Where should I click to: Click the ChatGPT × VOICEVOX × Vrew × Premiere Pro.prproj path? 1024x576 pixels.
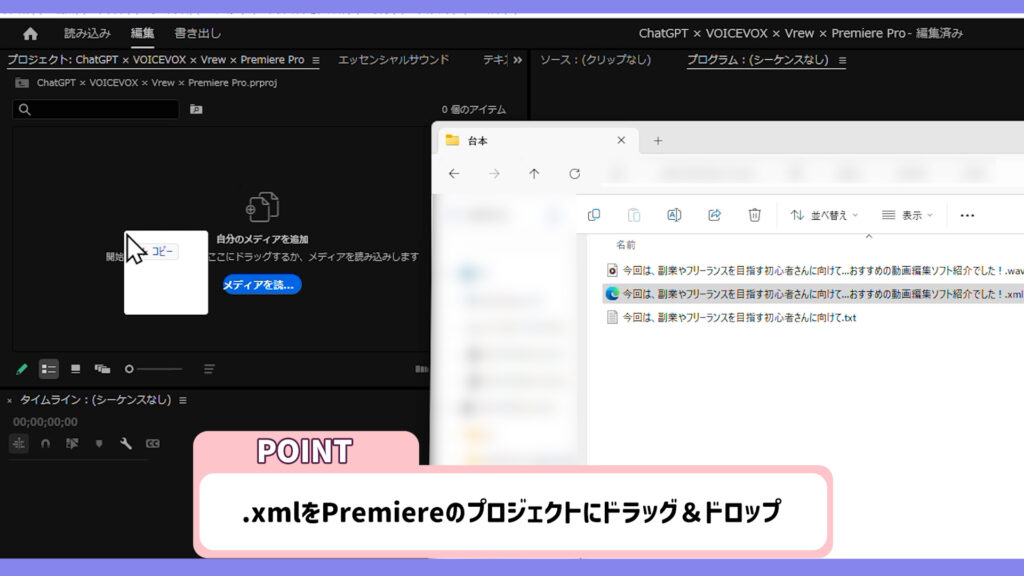(x=157, y=83)
